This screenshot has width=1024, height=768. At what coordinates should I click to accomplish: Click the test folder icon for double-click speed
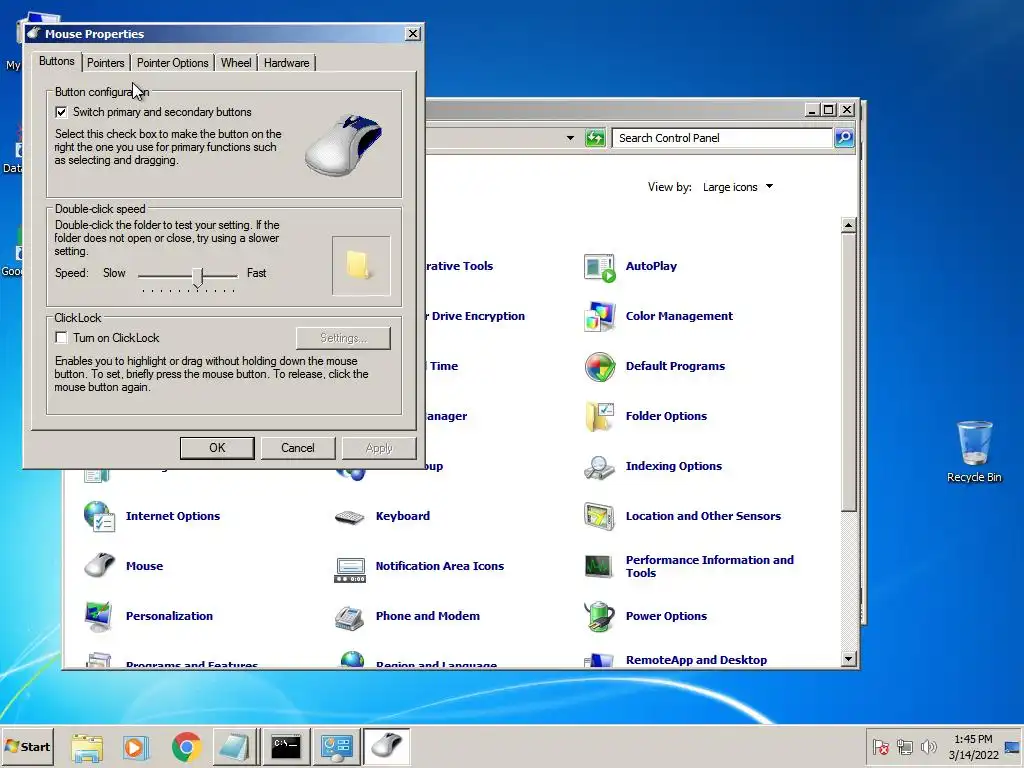360,266
